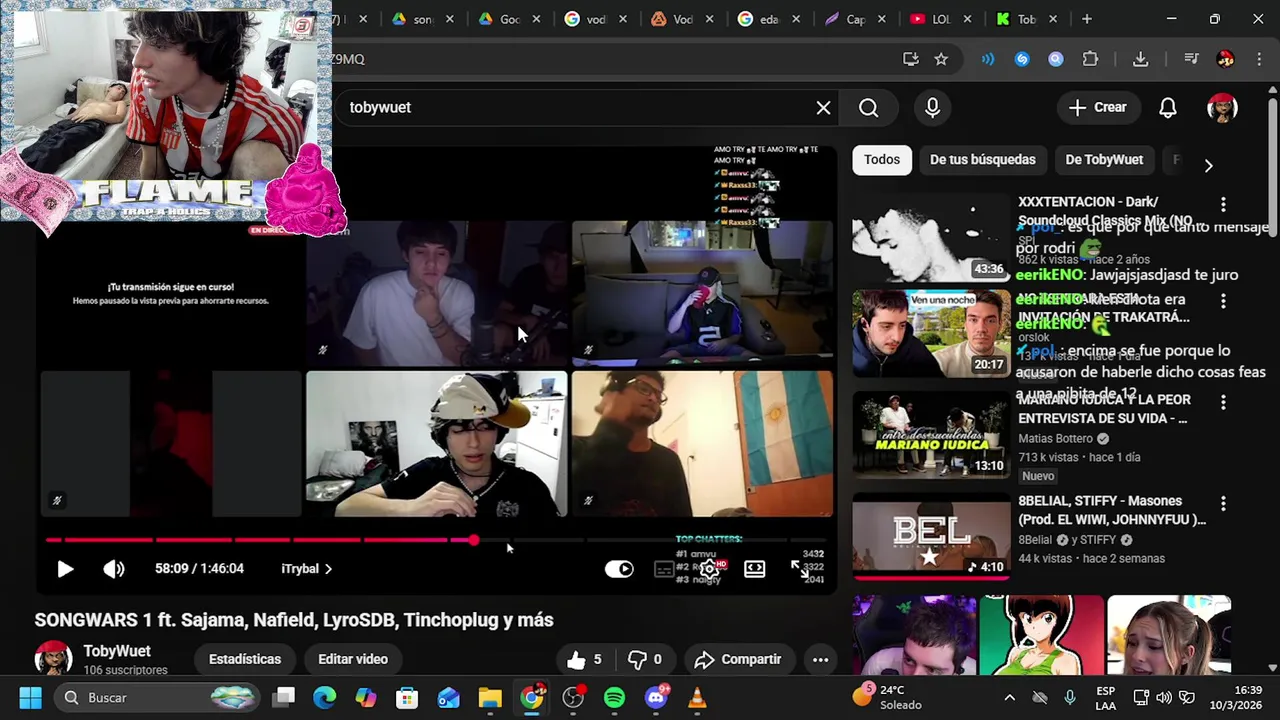1280x720 pixels.
Task: Open the YouTube account avatar menu
Action: (1222, 108)
